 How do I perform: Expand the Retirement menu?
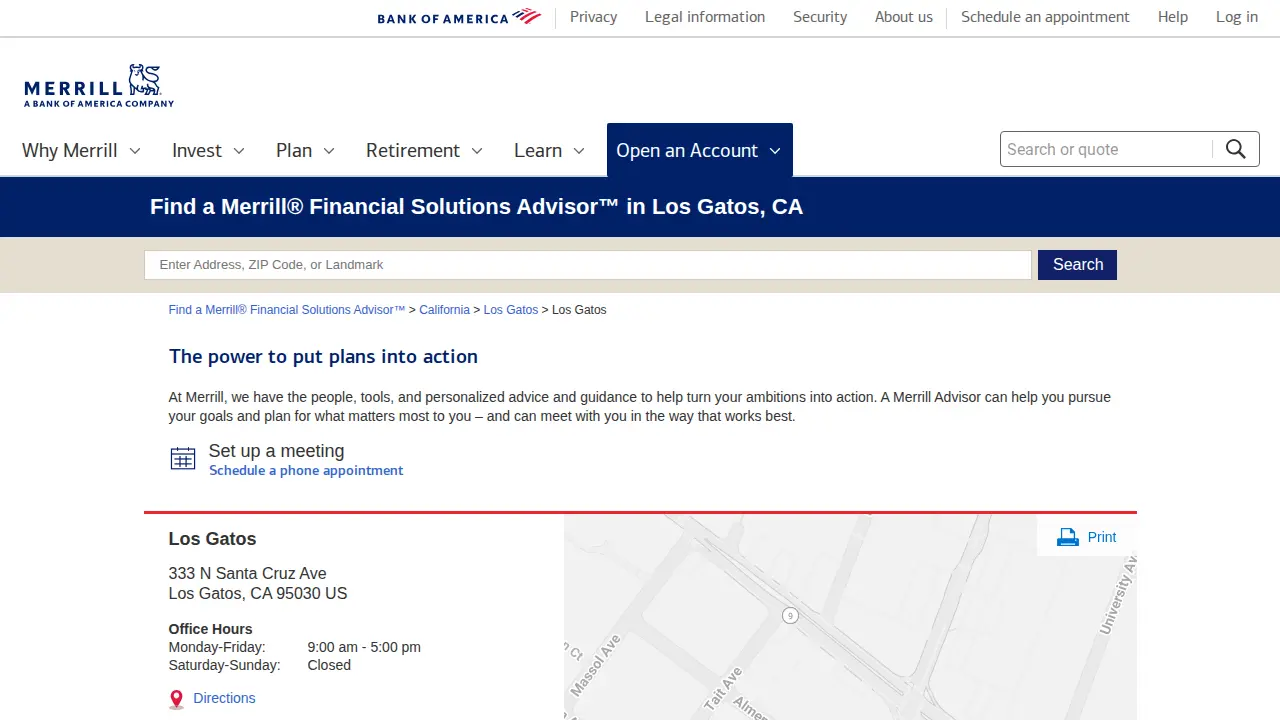click(x=424, y=150)
